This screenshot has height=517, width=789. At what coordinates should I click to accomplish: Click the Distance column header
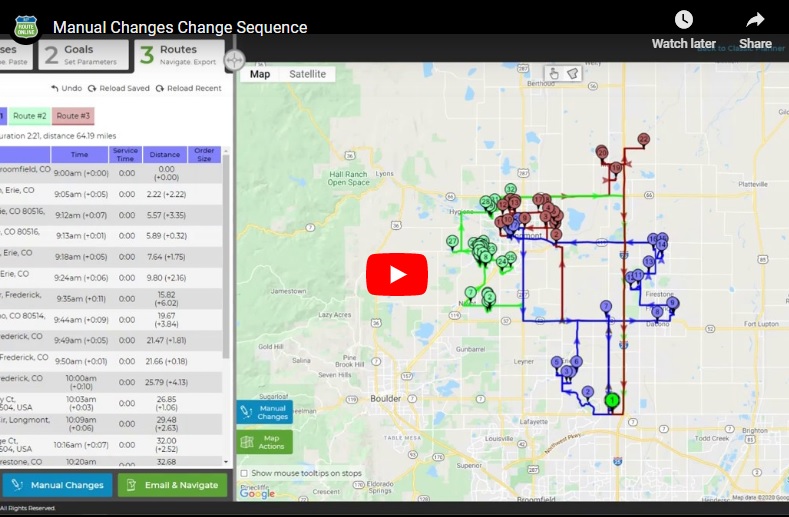(x=165, y=155)
